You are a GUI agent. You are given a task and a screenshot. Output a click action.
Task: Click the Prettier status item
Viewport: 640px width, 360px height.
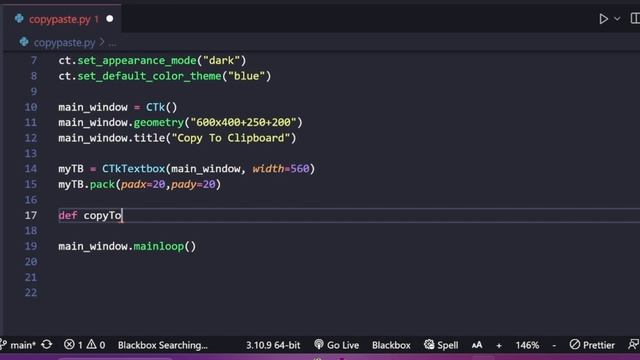click(592, 345)
